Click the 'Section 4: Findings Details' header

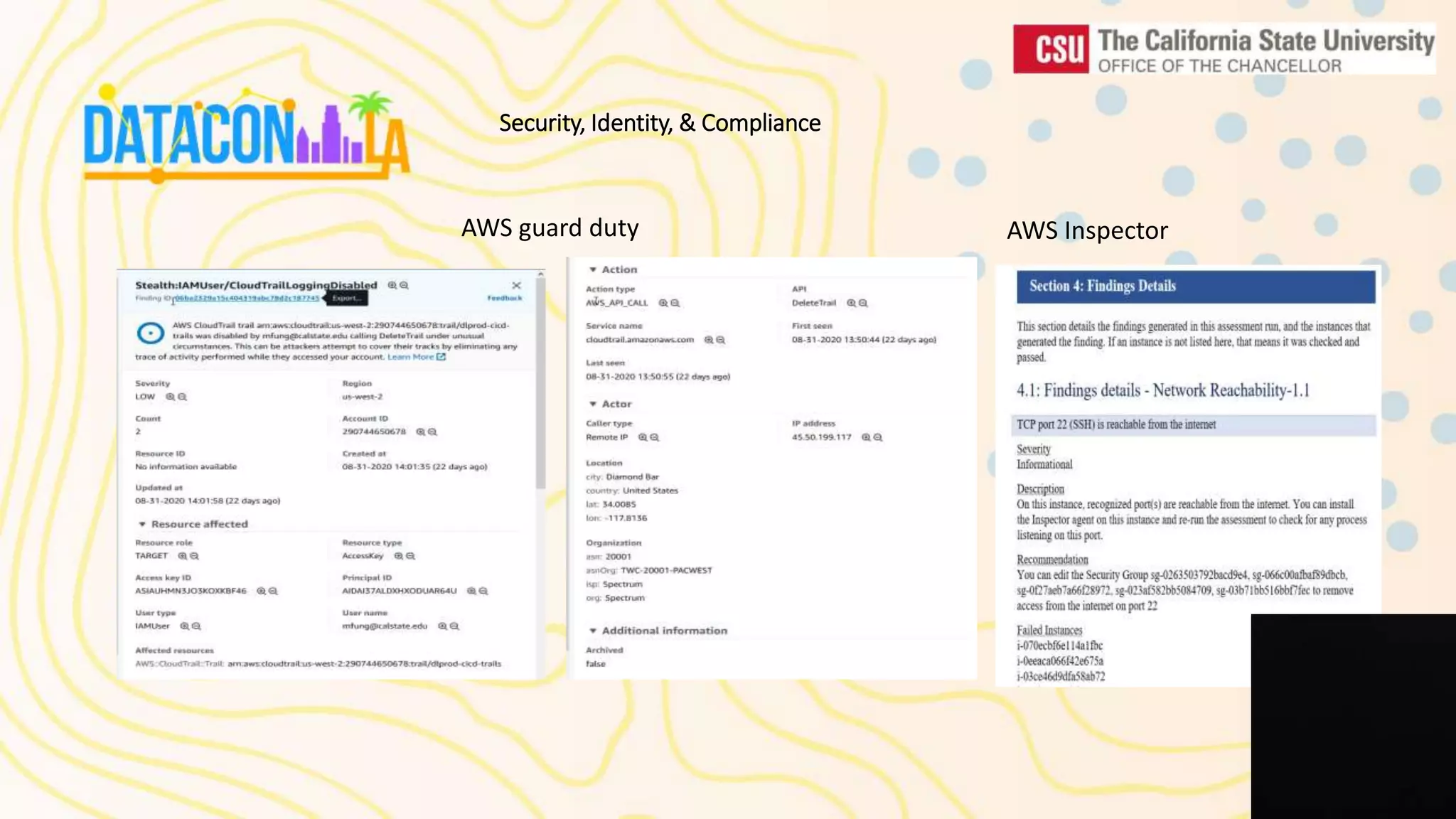pos(1196,287)
